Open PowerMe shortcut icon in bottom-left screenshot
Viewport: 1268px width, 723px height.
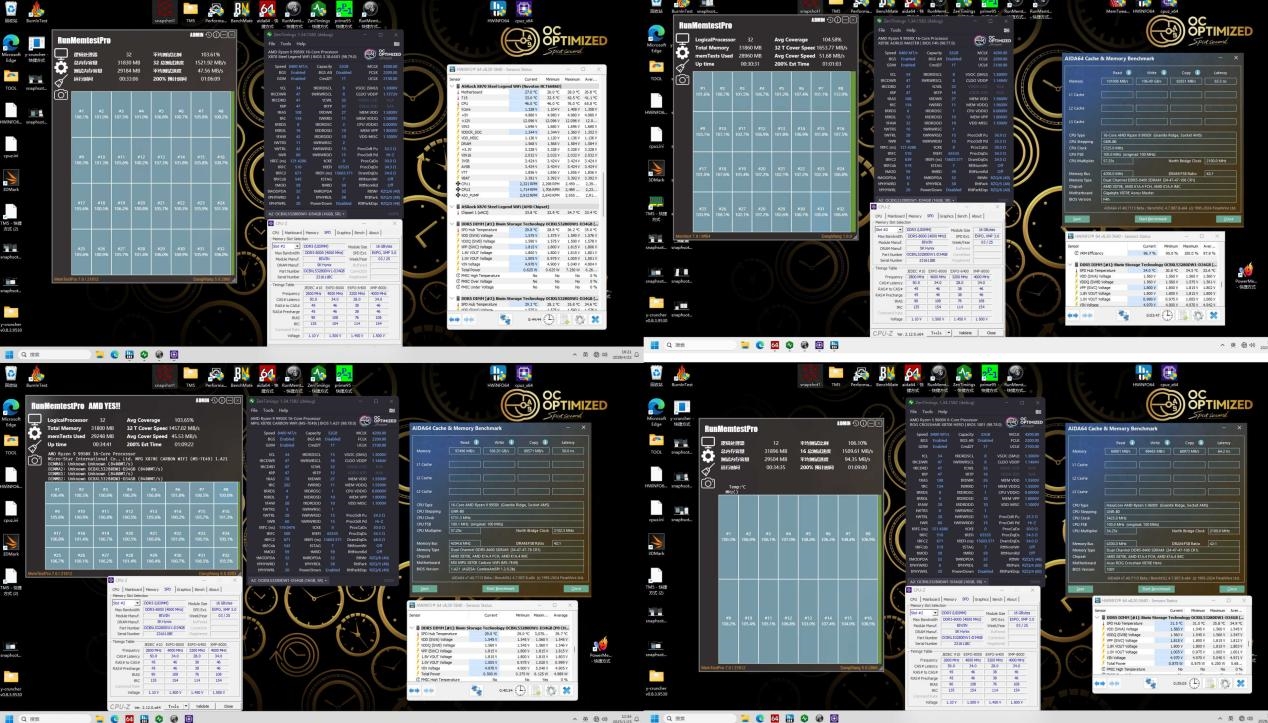coord(599,650)
